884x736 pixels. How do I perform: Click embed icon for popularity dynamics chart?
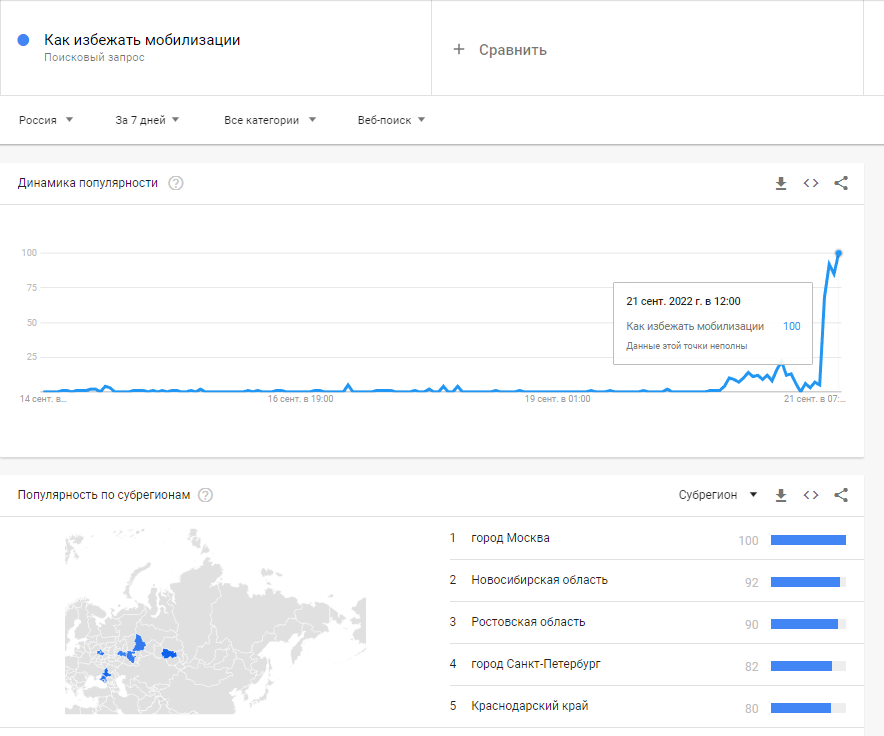tap(811, 183)
